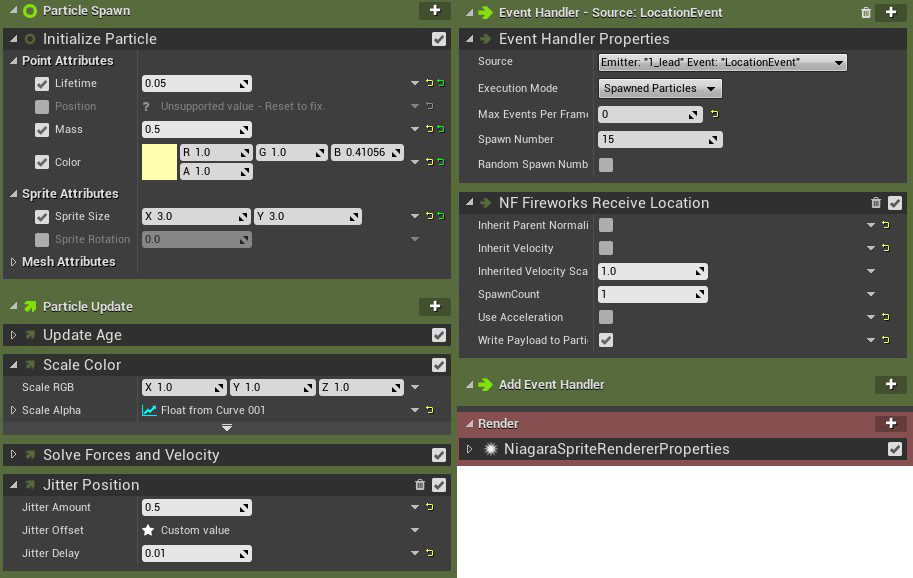The width and height of the screenshot is (913, 578).
Task: Uncheck the Mass attribute checkbox
Action: 42,129
